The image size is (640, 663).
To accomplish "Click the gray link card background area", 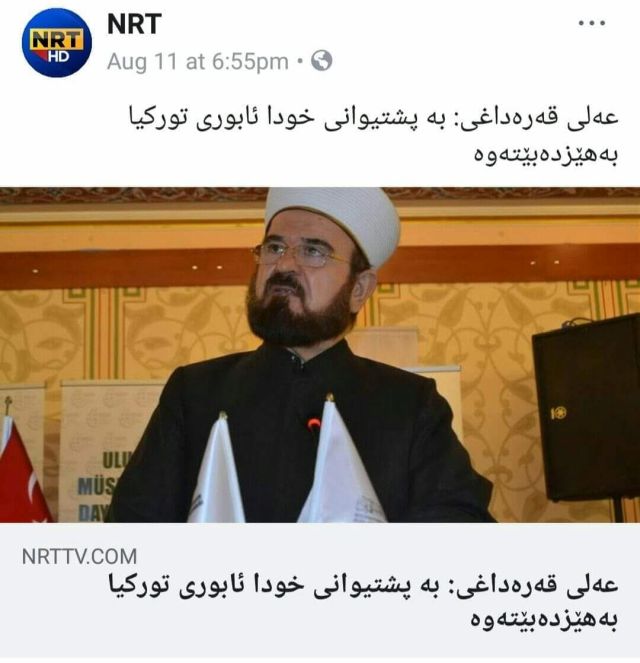I will coord(320,591).
